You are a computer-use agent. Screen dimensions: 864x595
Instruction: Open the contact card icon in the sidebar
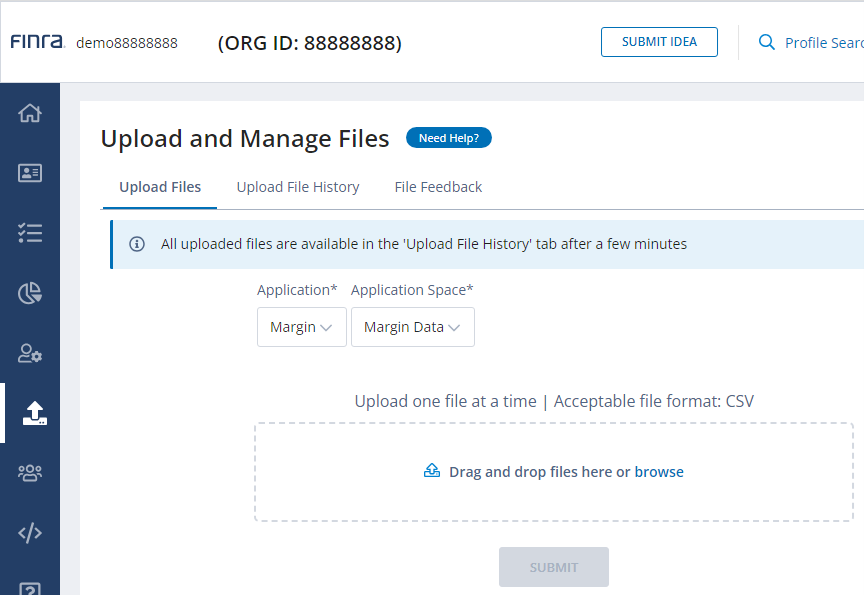tap(29, 173)
